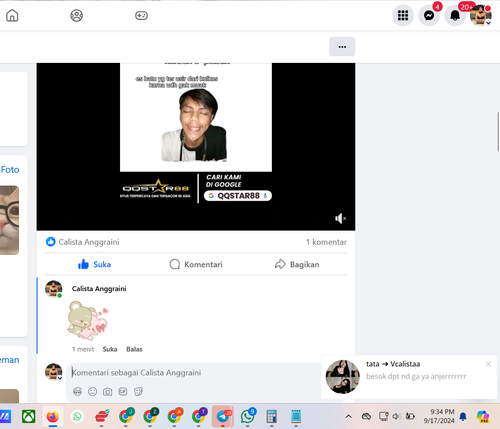
Task: Open Windows notification bell in taskbar
Action: coord(463,416)
